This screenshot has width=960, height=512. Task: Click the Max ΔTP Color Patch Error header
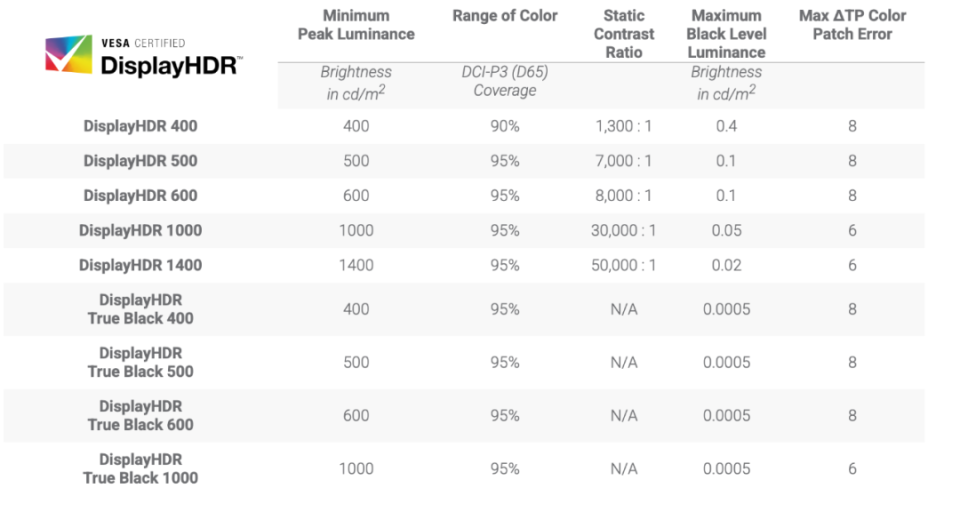click(852, 25)
